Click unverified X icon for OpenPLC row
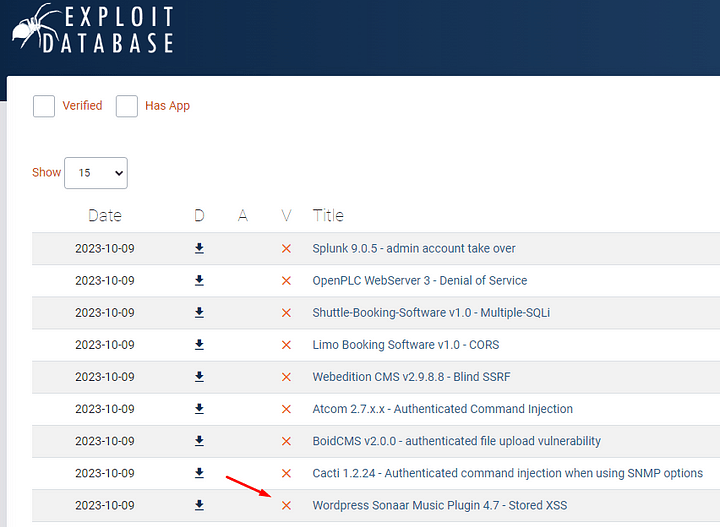 [x=286, y=280]
